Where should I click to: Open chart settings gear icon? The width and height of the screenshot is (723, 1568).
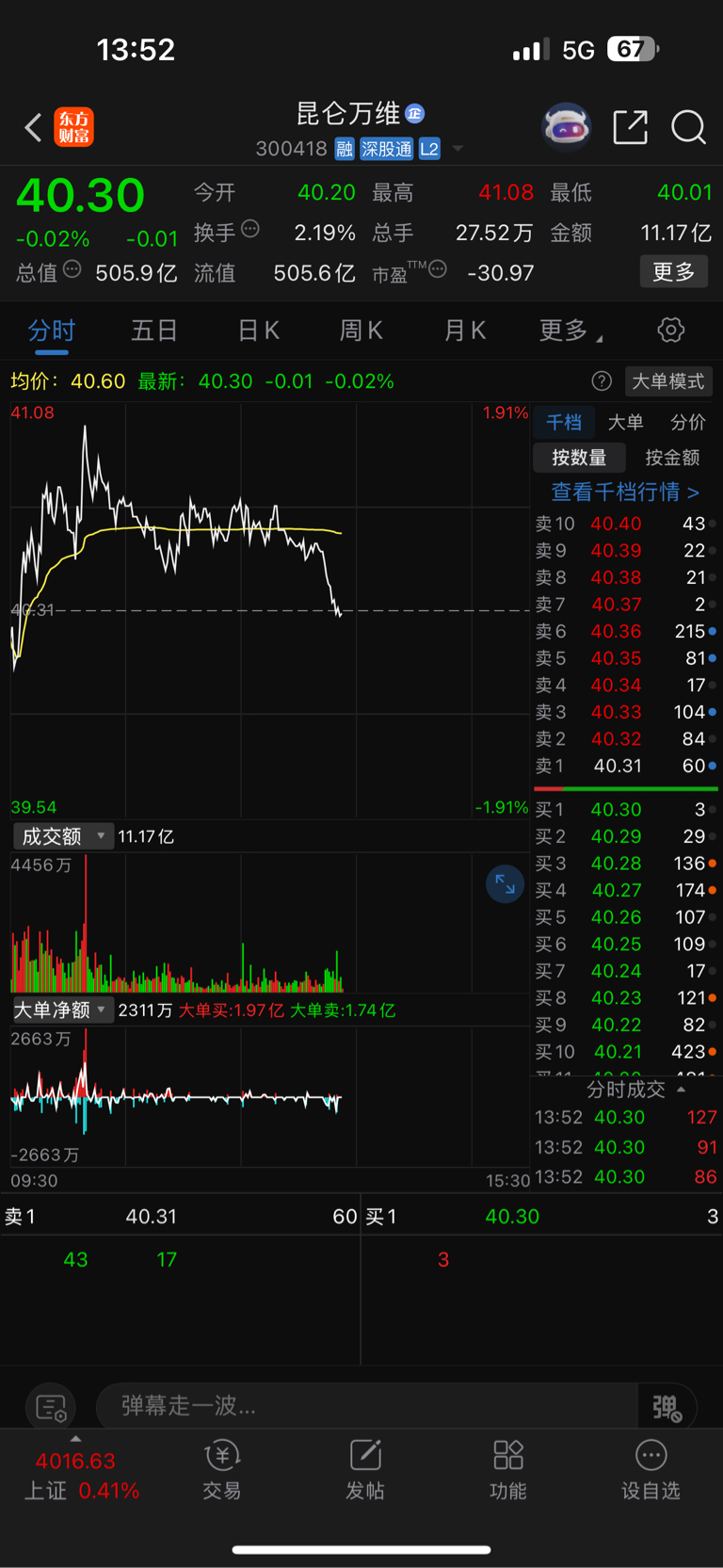tap(670, 331)
